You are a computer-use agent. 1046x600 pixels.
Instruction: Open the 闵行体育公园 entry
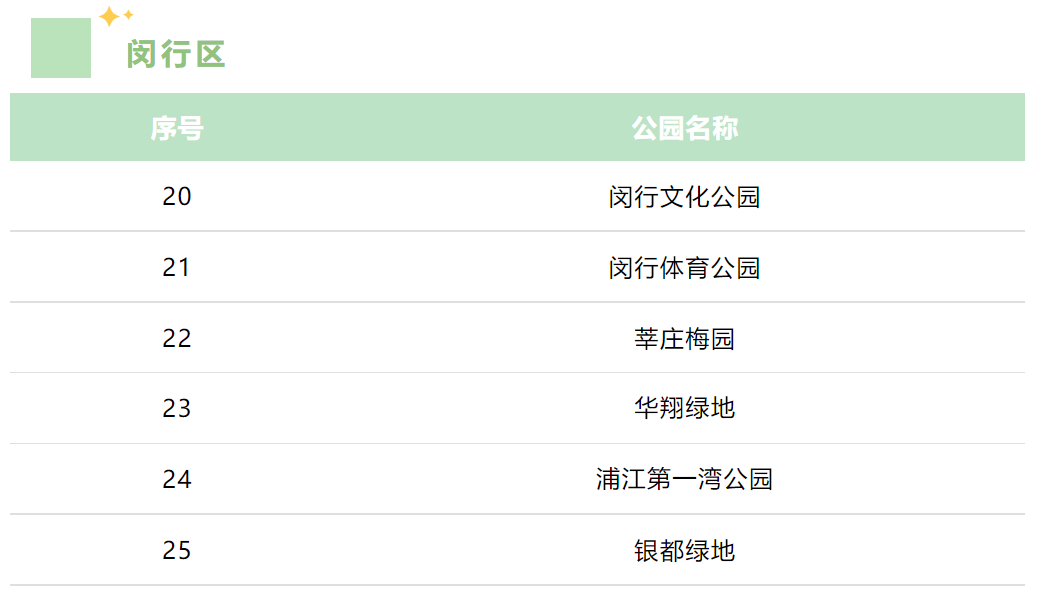685,268
